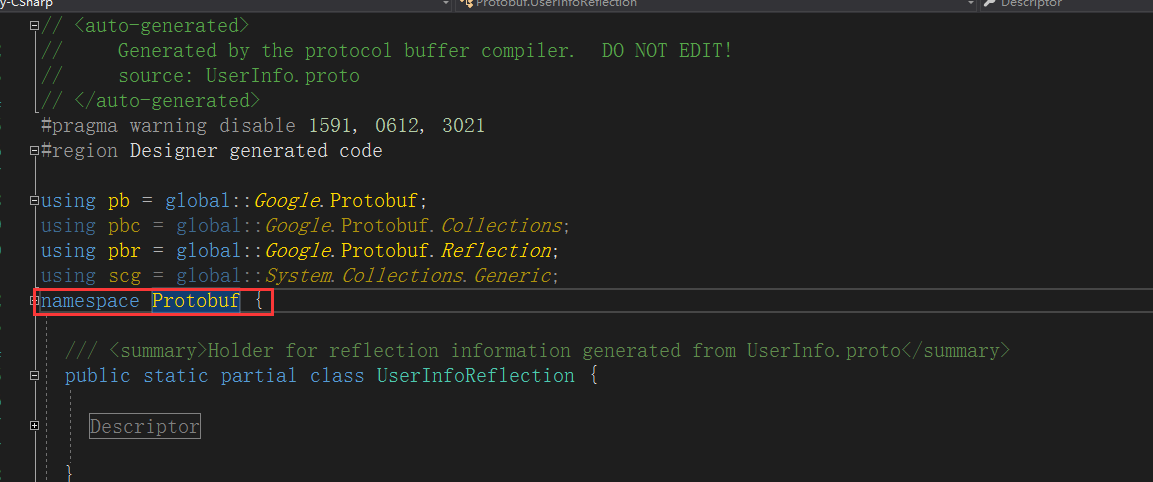Expand the collapsed Descriptor region
The height and width of the screenshot is (482, 1153).
36,426
